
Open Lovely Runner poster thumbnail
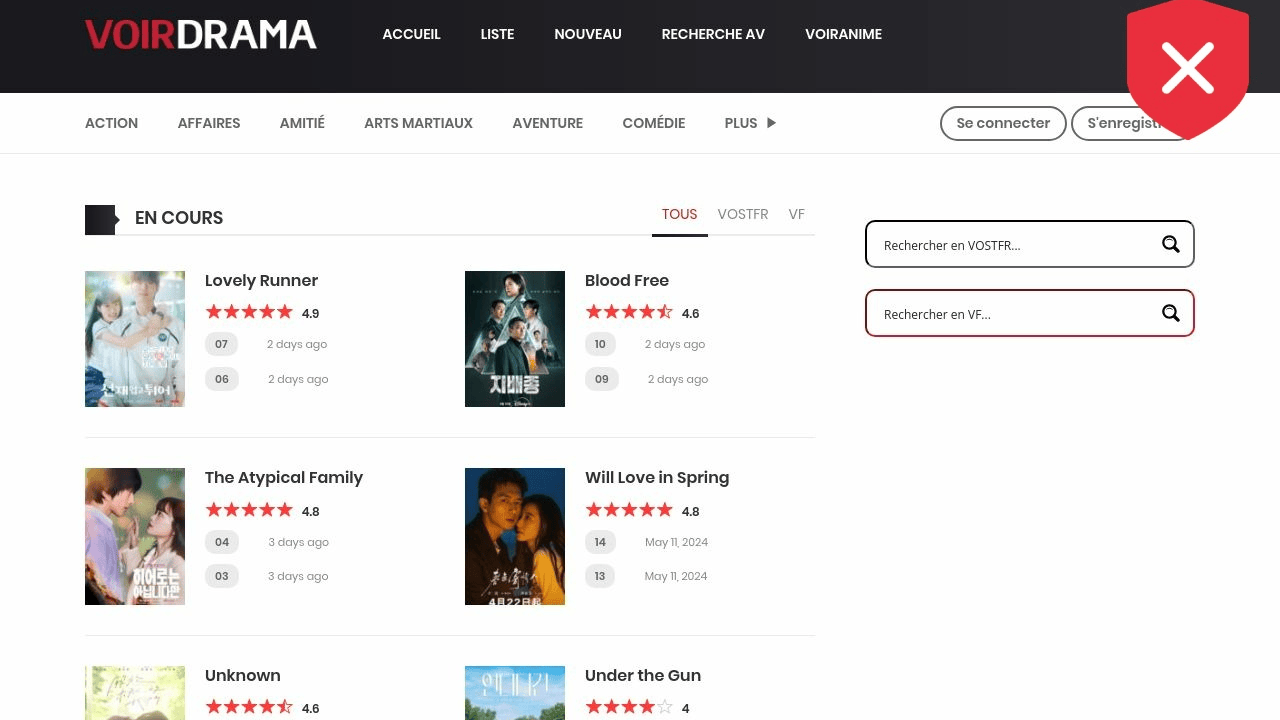click(x=135, y=339)
